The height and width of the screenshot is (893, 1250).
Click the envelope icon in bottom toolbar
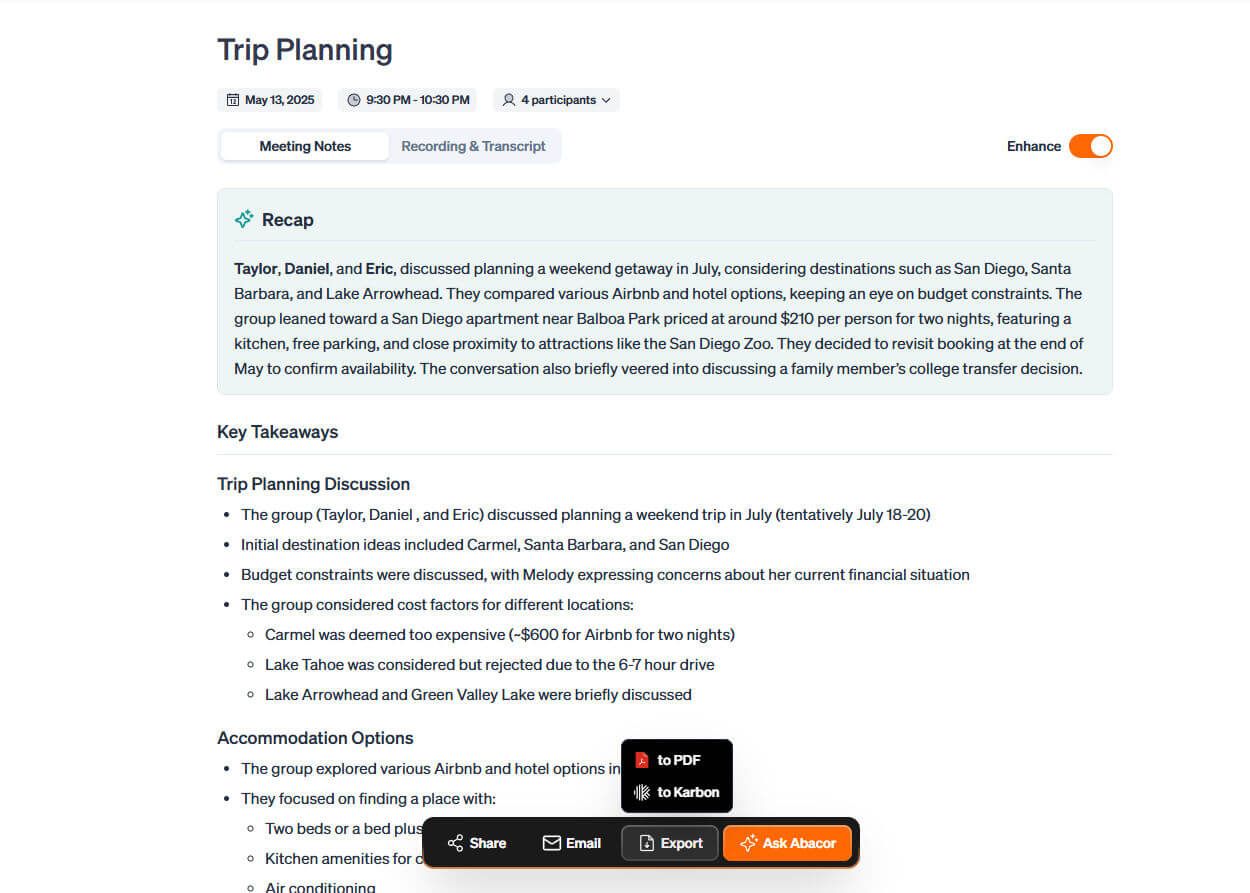551,843
